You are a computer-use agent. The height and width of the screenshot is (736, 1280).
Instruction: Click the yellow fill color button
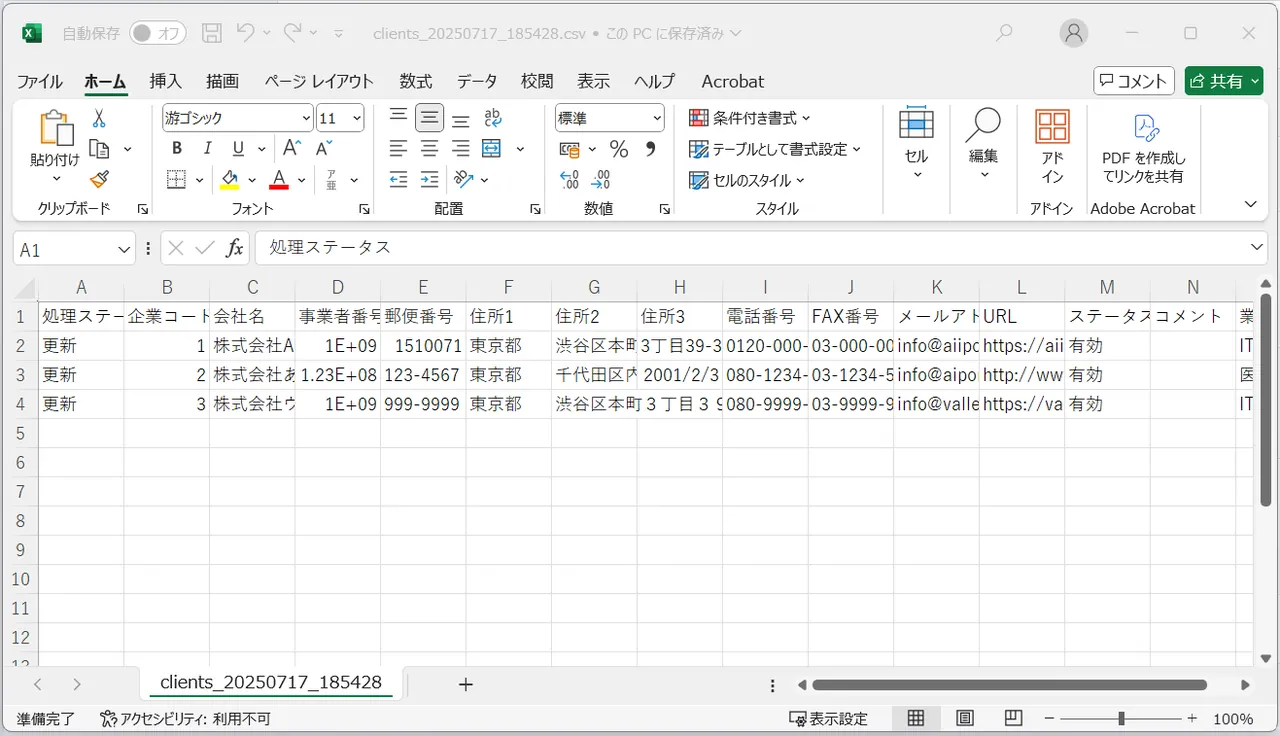tap(230, 180)
